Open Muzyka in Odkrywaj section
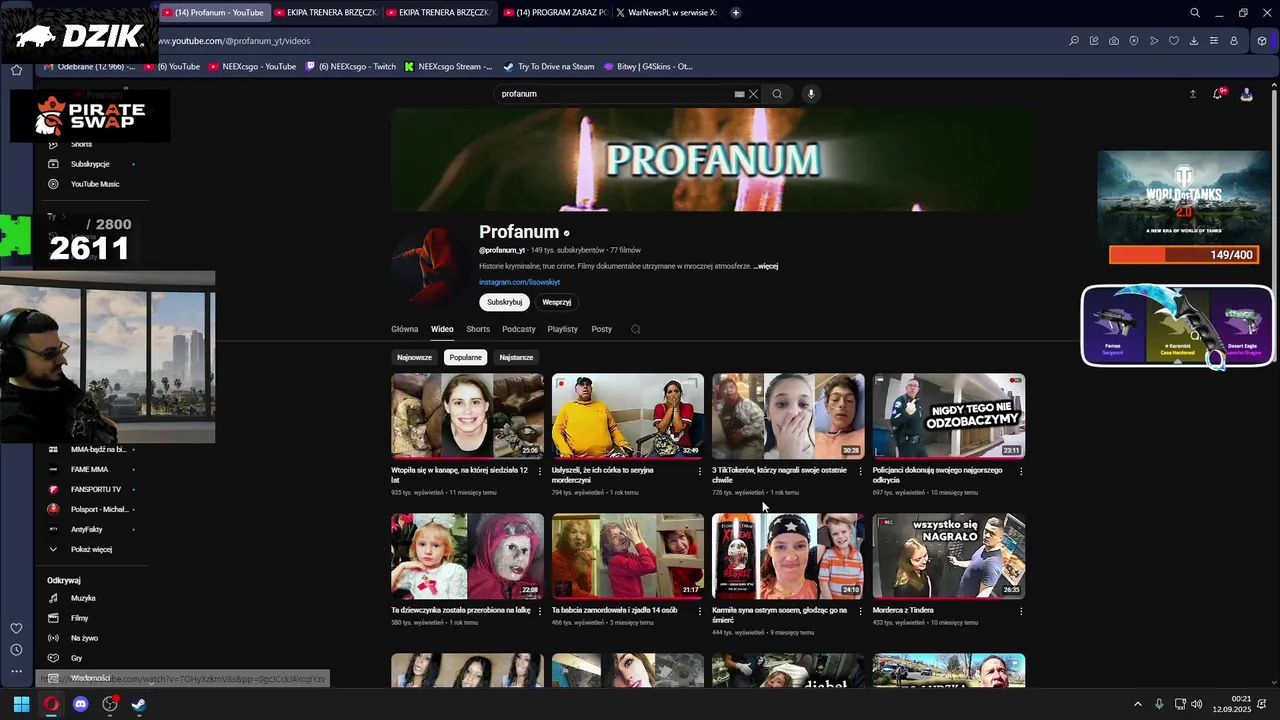 tap(84, 598)
